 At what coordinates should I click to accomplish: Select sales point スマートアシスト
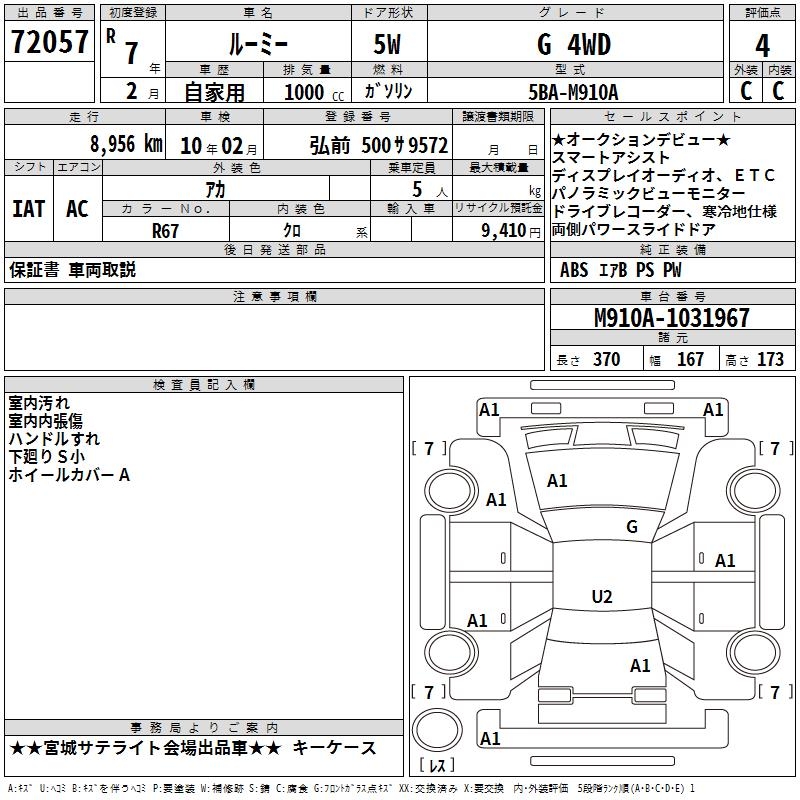[610, 157]
